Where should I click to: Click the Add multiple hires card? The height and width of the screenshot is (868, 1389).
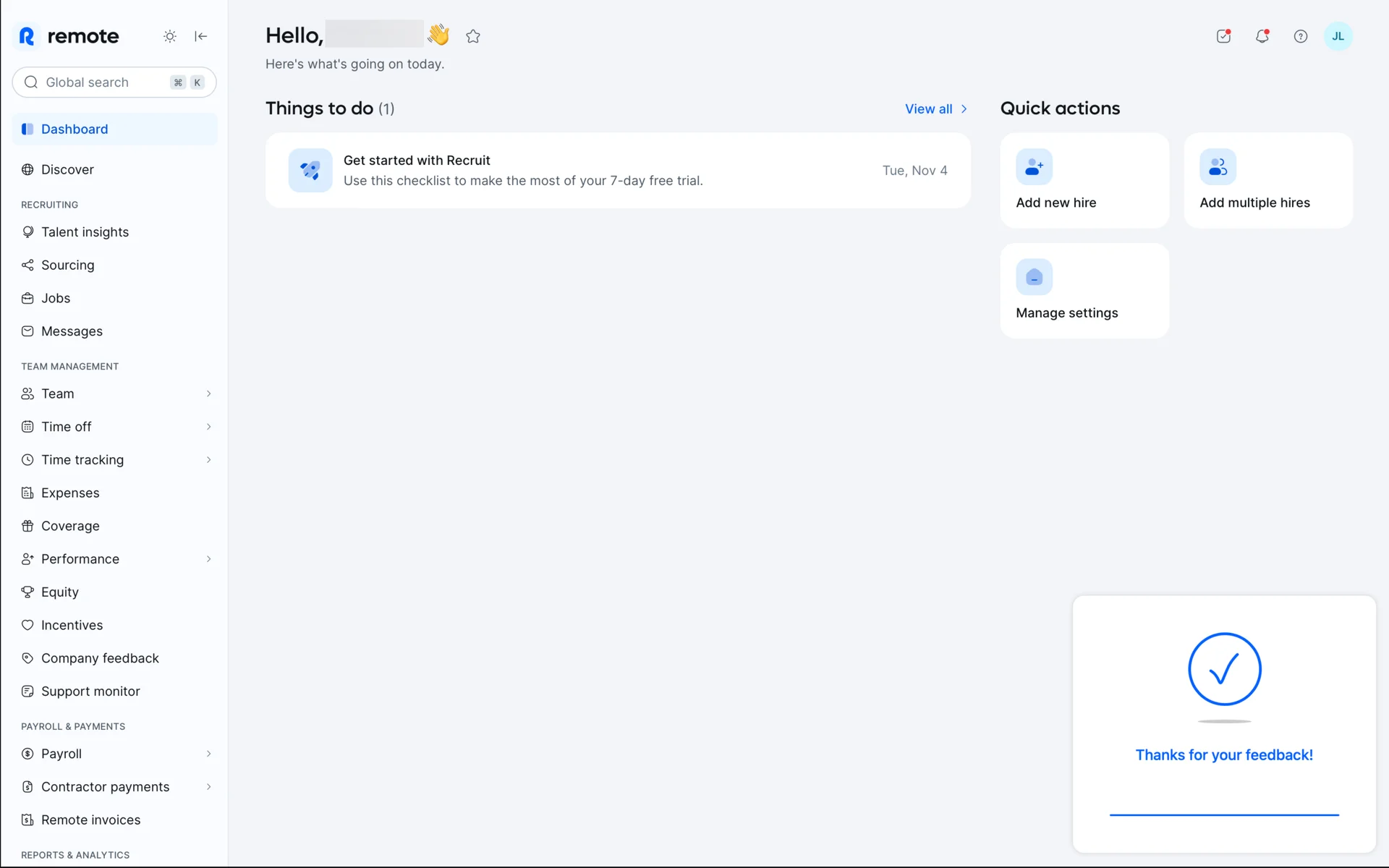1267,181
